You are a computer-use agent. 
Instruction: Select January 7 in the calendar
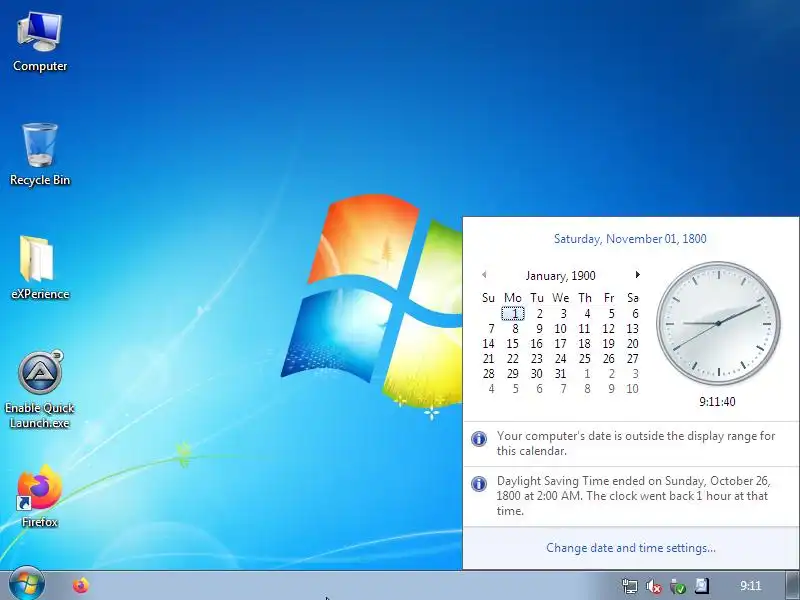(x=489, y=329)
